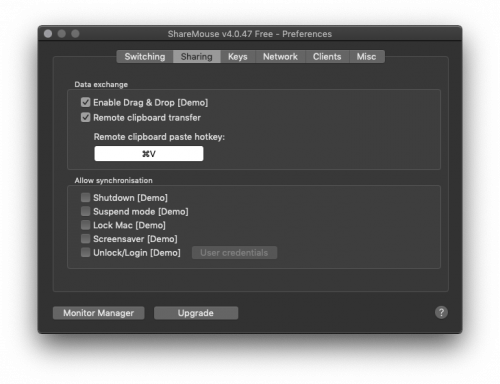Click the ShareMouse Preferences window title
Screen dimensions: 500x384
pos(250,34)
